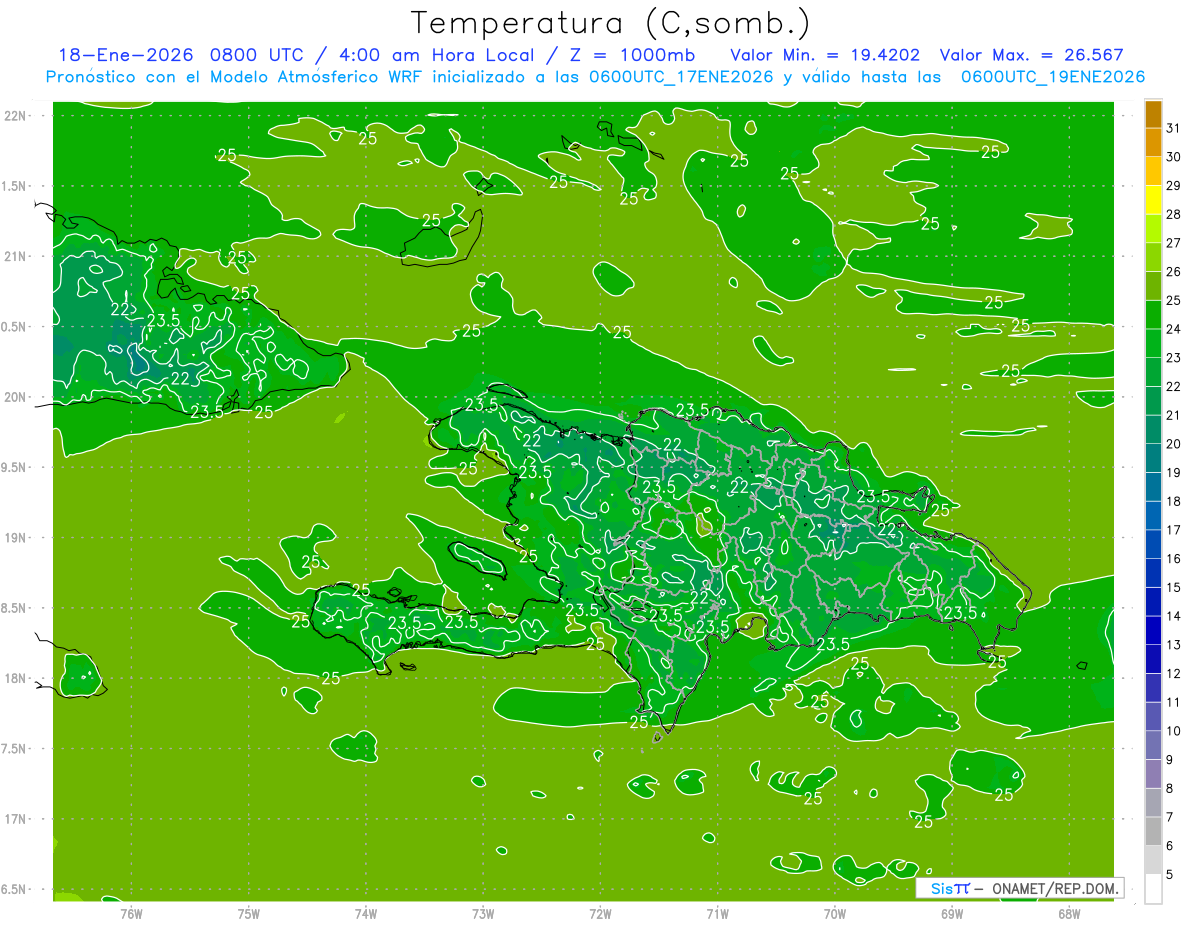The width and height of the screenshot is (1200, 927).
Task: Click the yellow legend band between 28 and 29
Action: tap(1153, 200)
